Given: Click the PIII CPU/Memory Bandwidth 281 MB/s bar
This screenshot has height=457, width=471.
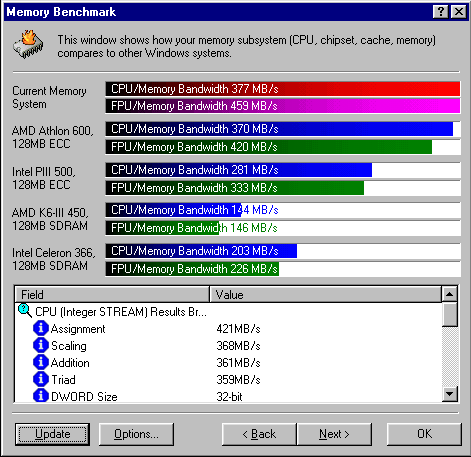Looking at the screenshot, I should coord(283,170).
